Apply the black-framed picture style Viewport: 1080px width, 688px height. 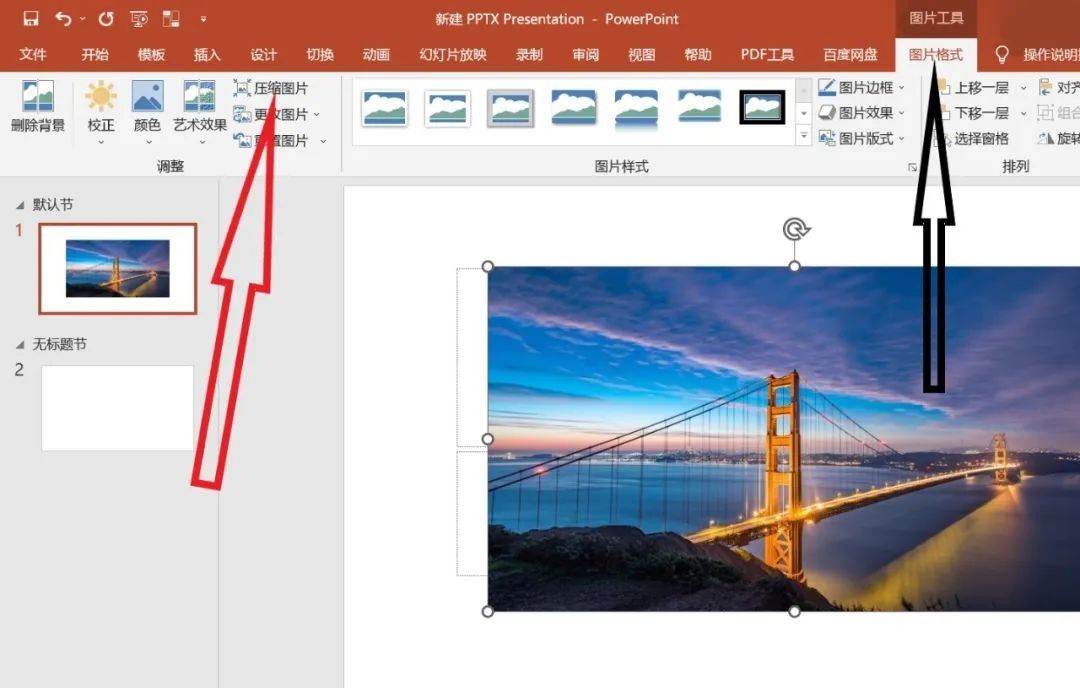762,107
